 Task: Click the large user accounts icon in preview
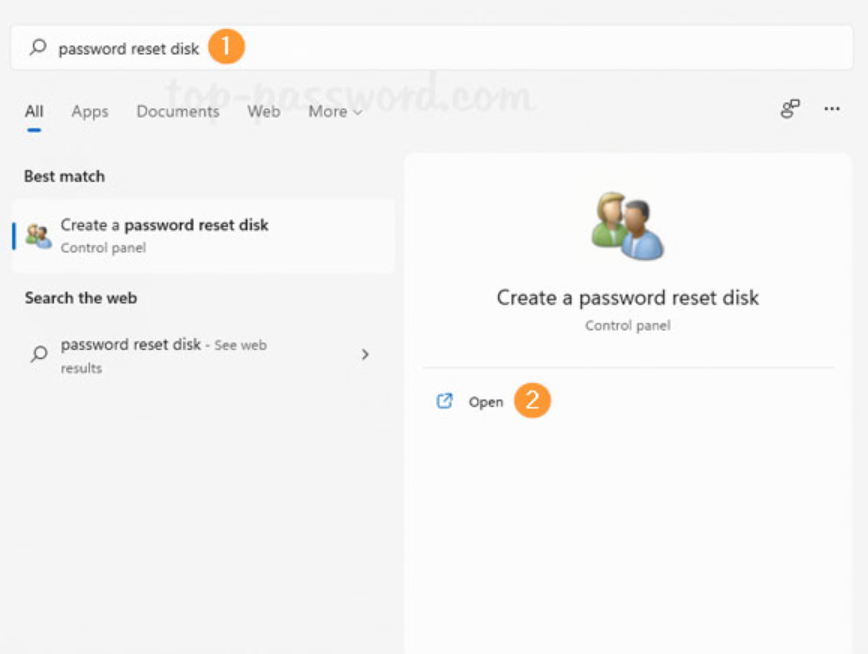click(x=627, y=226)
